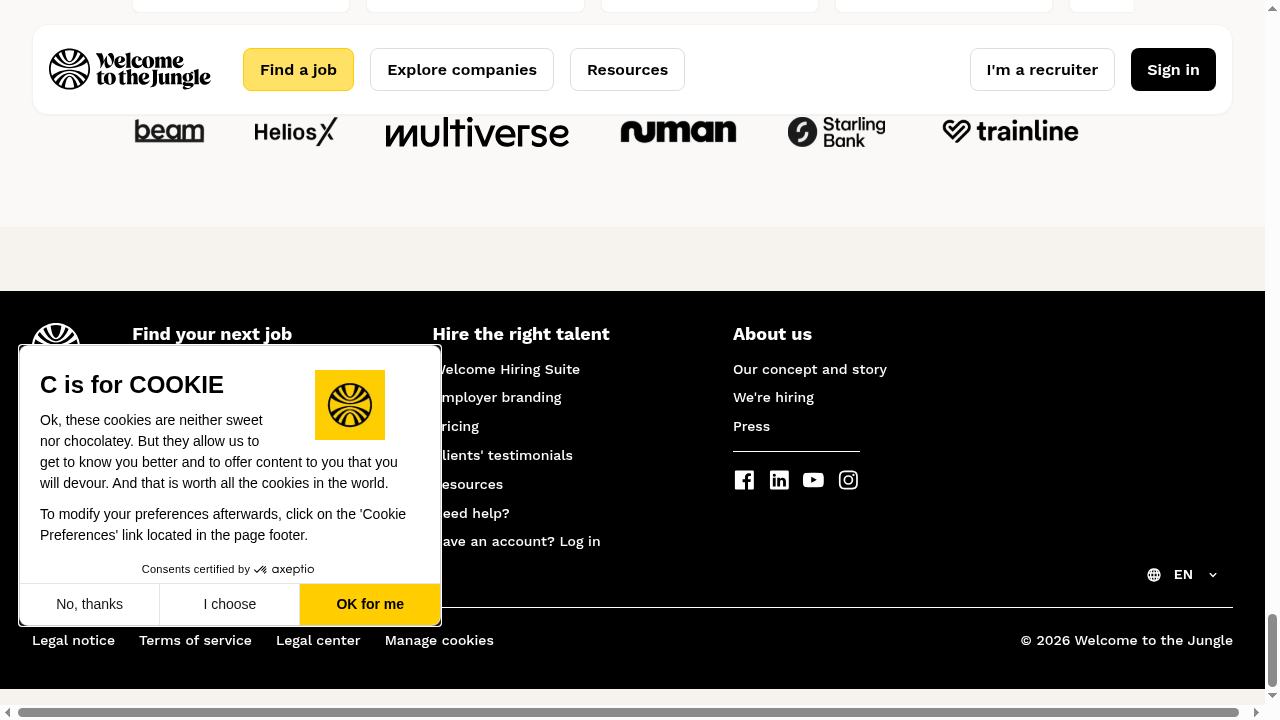Click the About us heading
The width and height of the screenshot is (1280, 720).
pos(772,334)
